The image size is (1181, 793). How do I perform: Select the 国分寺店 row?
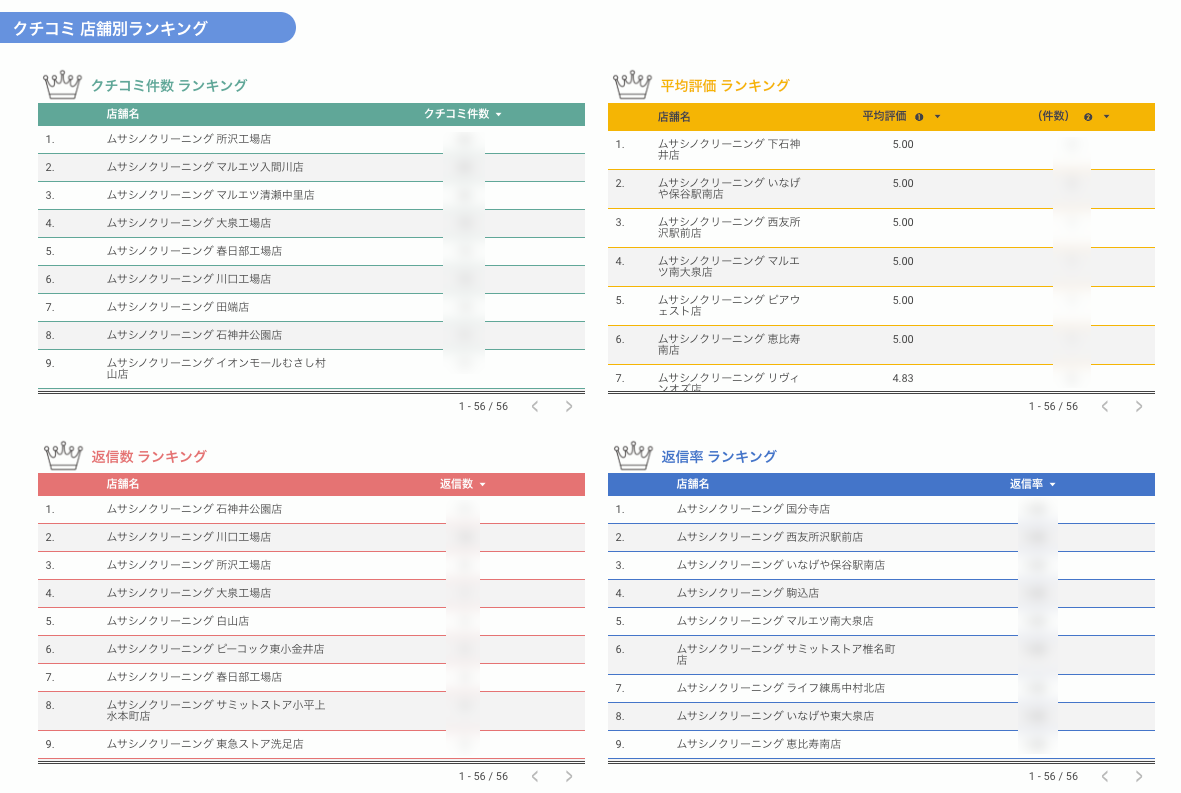(881, 510)
